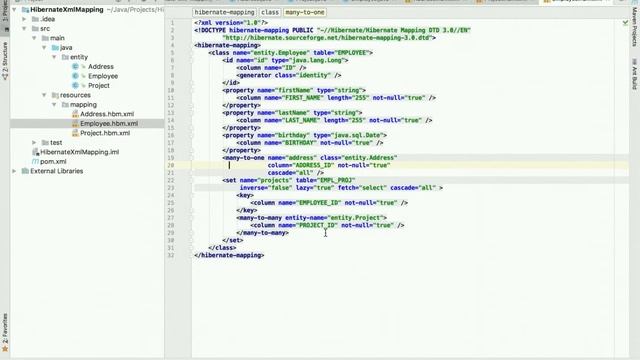This screenshot has width=640, height=360.
Task: Click the column name="BIRTHDAY" line
Action: coord(310,143)
